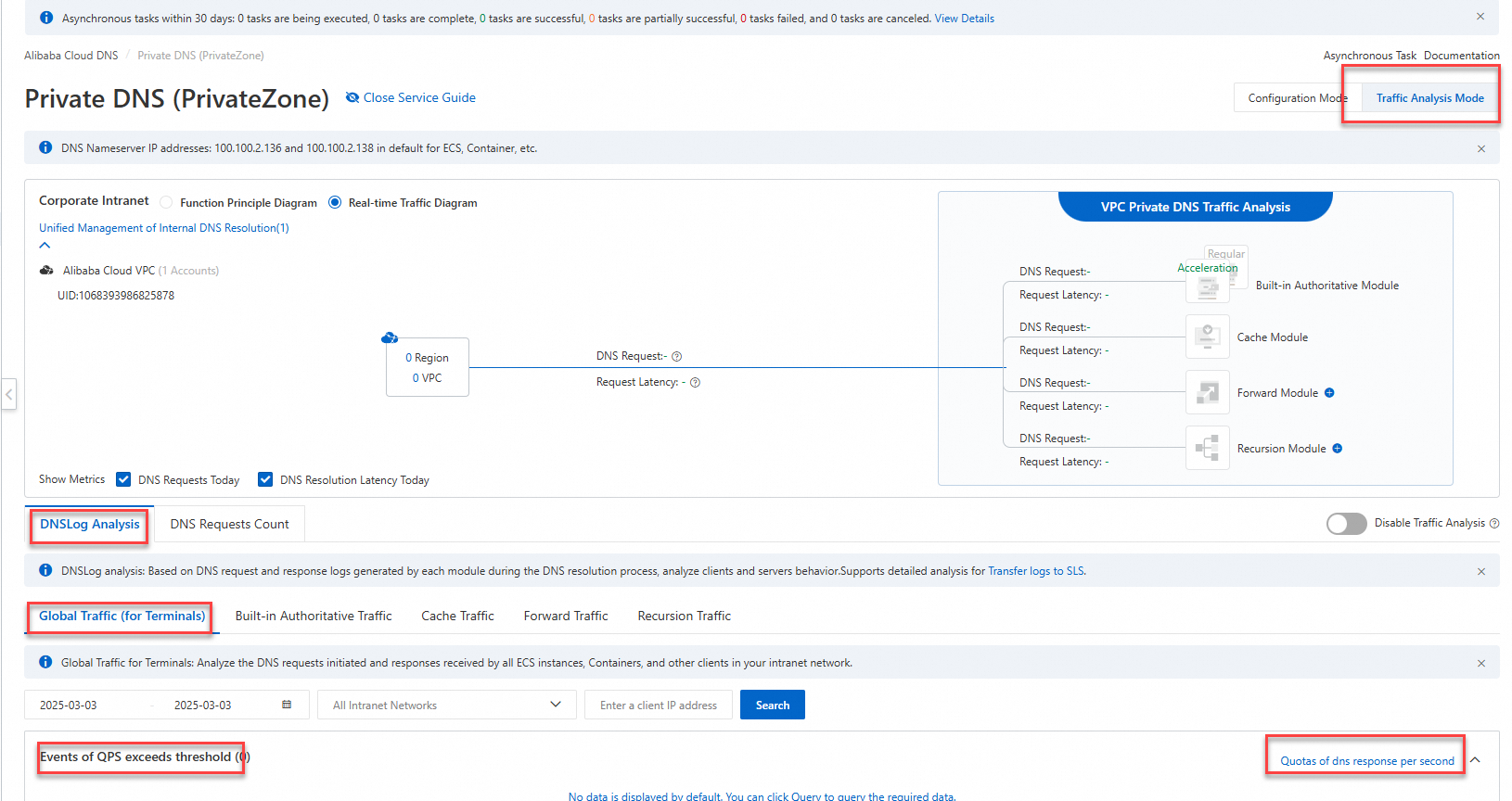Click the Cache Module icon
The width and height of the screenshot is (1512, 801).
1208,337
